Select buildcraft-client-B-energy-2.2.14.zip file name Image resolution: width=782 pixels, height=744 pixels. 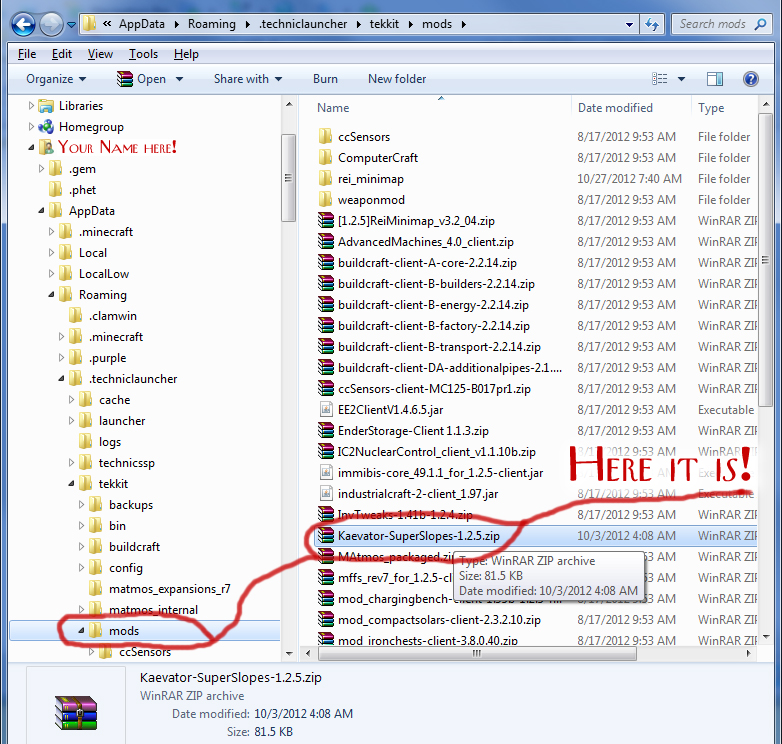tap(433, 305)
